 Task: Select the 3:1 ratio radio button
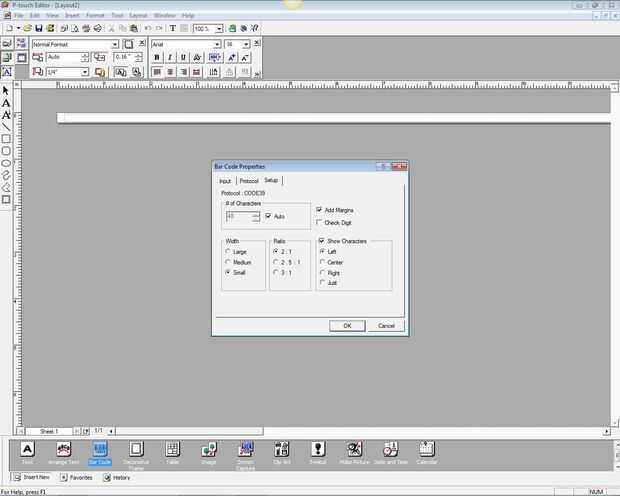pyautogui.click(x=276, y=272)
